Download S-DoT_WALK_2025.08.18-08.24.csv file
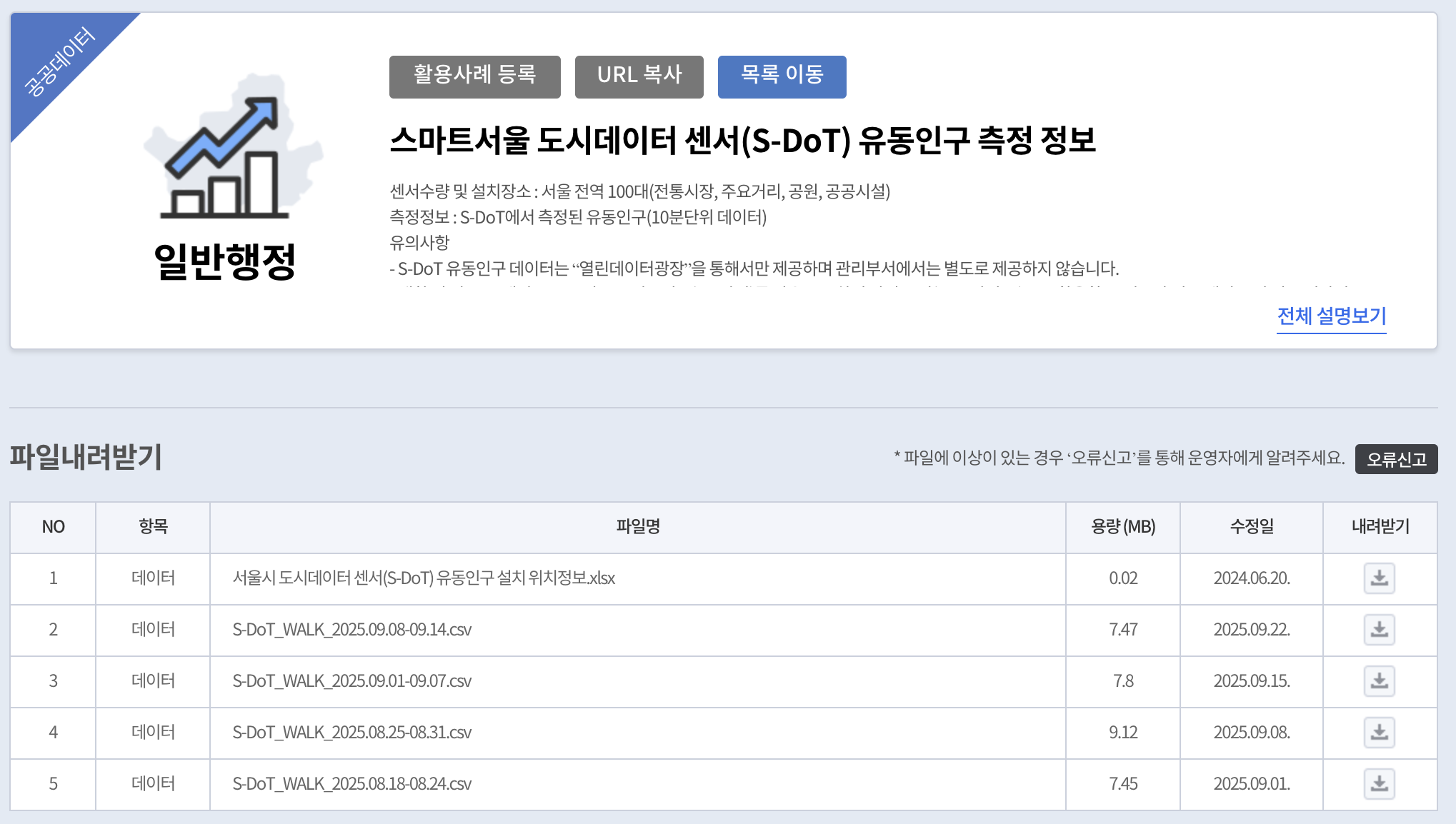Image resolution: width=1456 pixels, height=824 pixels. [x=1379, y=784]
